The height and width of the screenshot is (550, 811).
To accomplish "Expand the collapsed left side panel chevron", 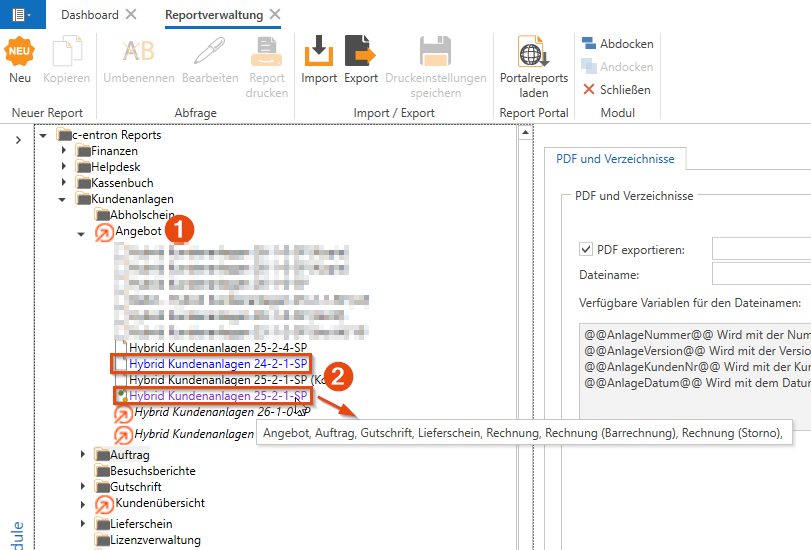I will click(18, 140).
